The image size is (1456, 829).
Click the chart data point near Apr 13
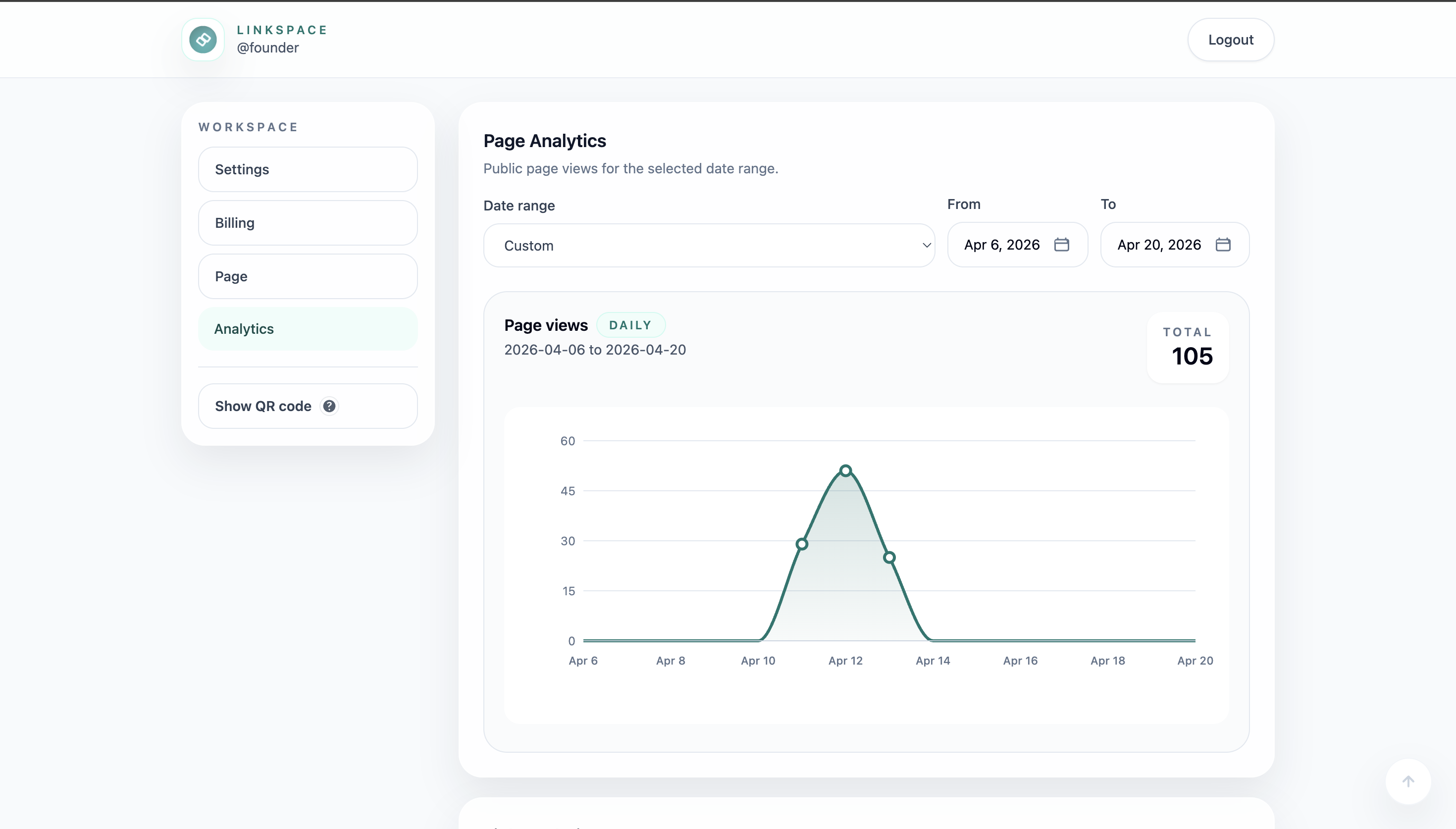(x=889, y=558)
